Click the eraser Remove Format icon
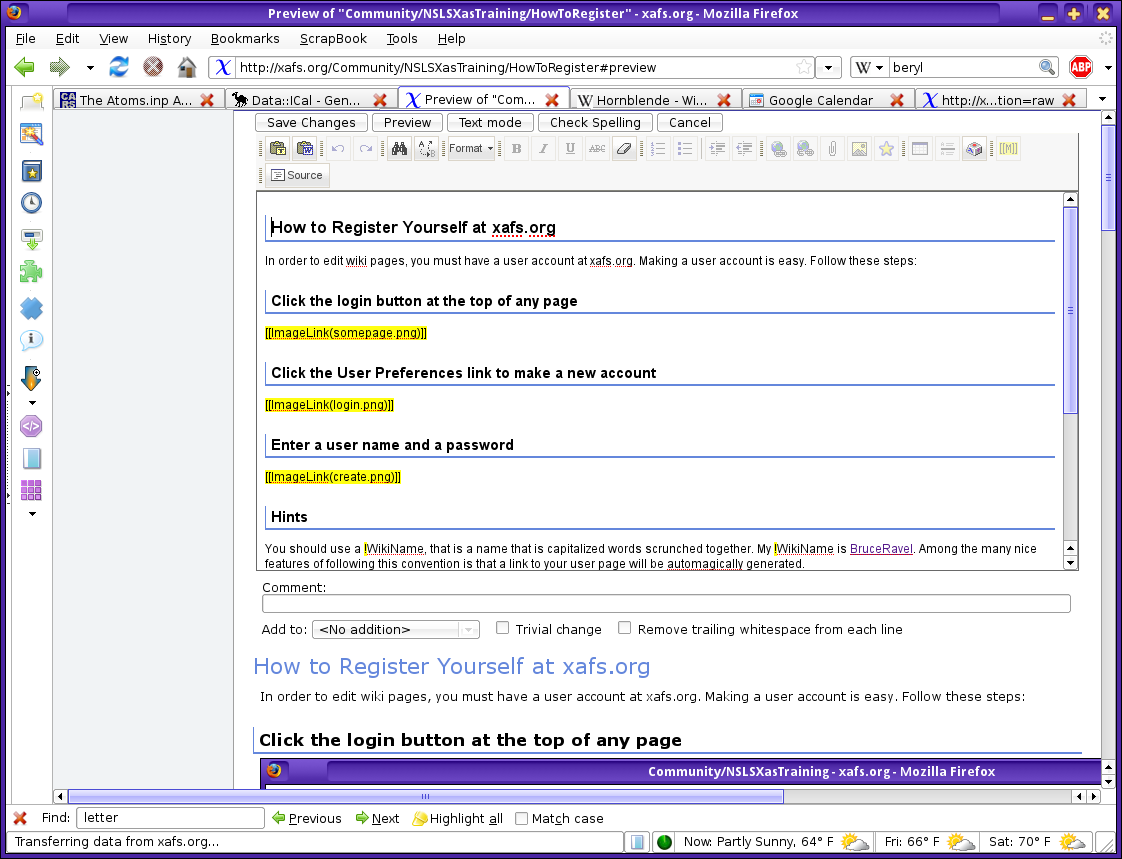The width and height of the screenshot is (1122, 859). pos(624,149)
